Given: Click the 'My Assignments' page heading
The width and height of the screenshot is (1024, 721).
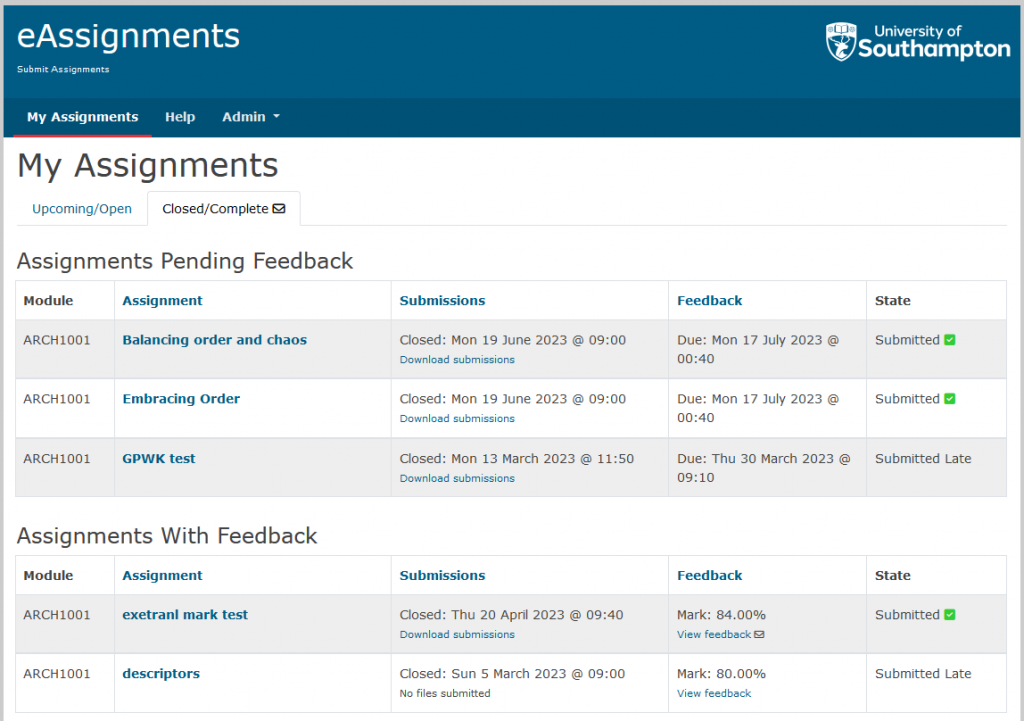Looking at the screenshot, I should pos(148,165).
